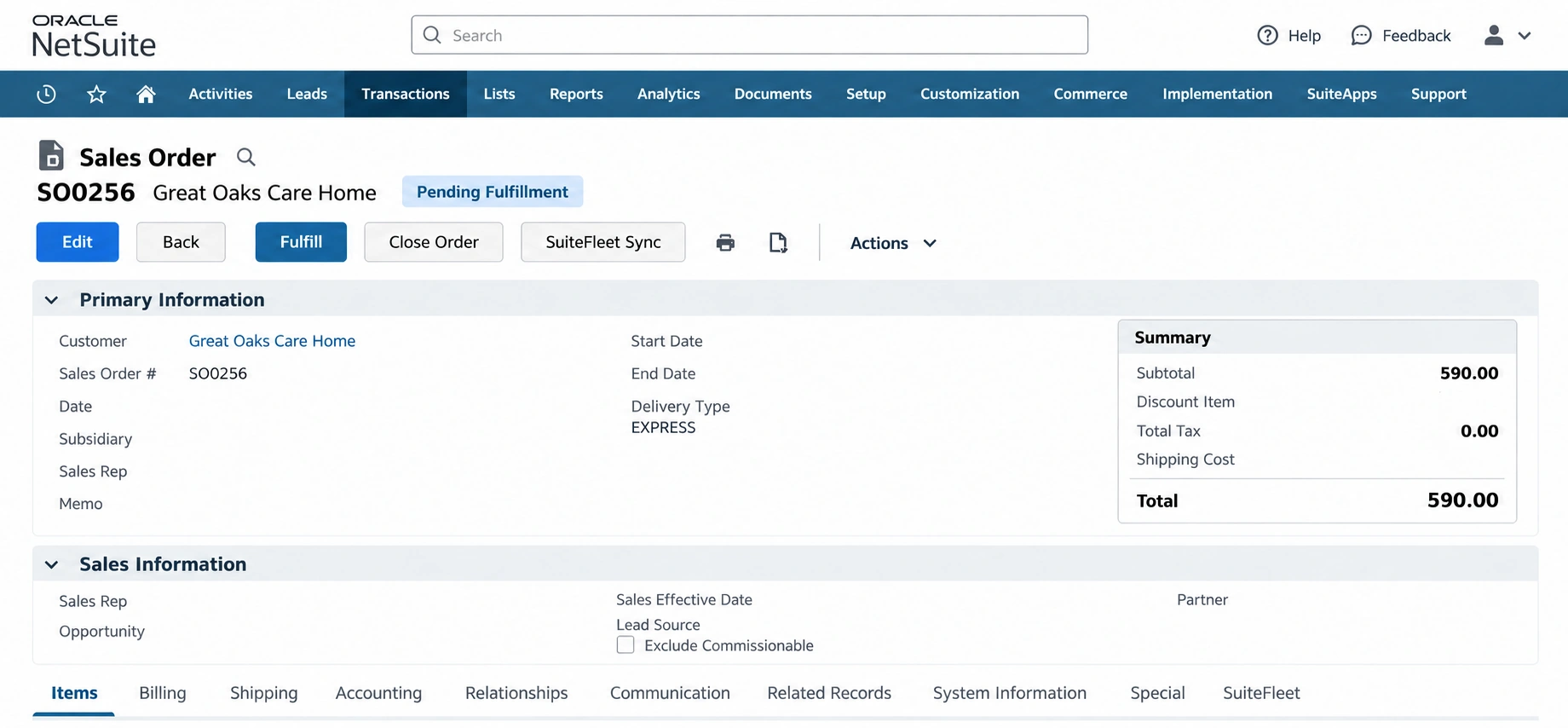The width and height of the screenshot is (1568, 728).
Task: Open the user profile icon
Action: pos(1493,35)
